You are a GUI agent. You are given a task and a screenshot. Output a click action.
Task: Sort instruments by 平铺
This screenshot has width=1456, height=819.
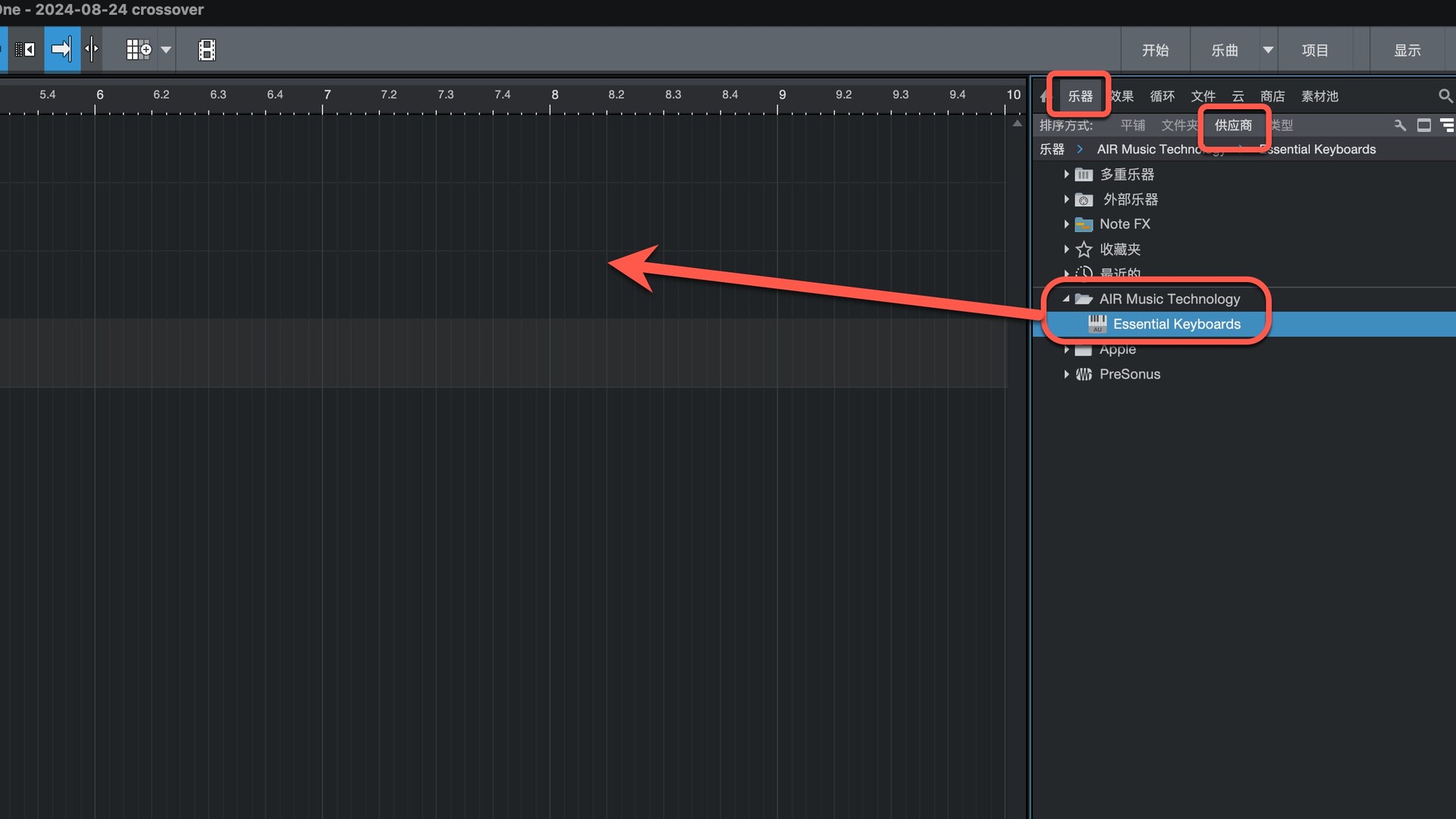[1132, 125]
